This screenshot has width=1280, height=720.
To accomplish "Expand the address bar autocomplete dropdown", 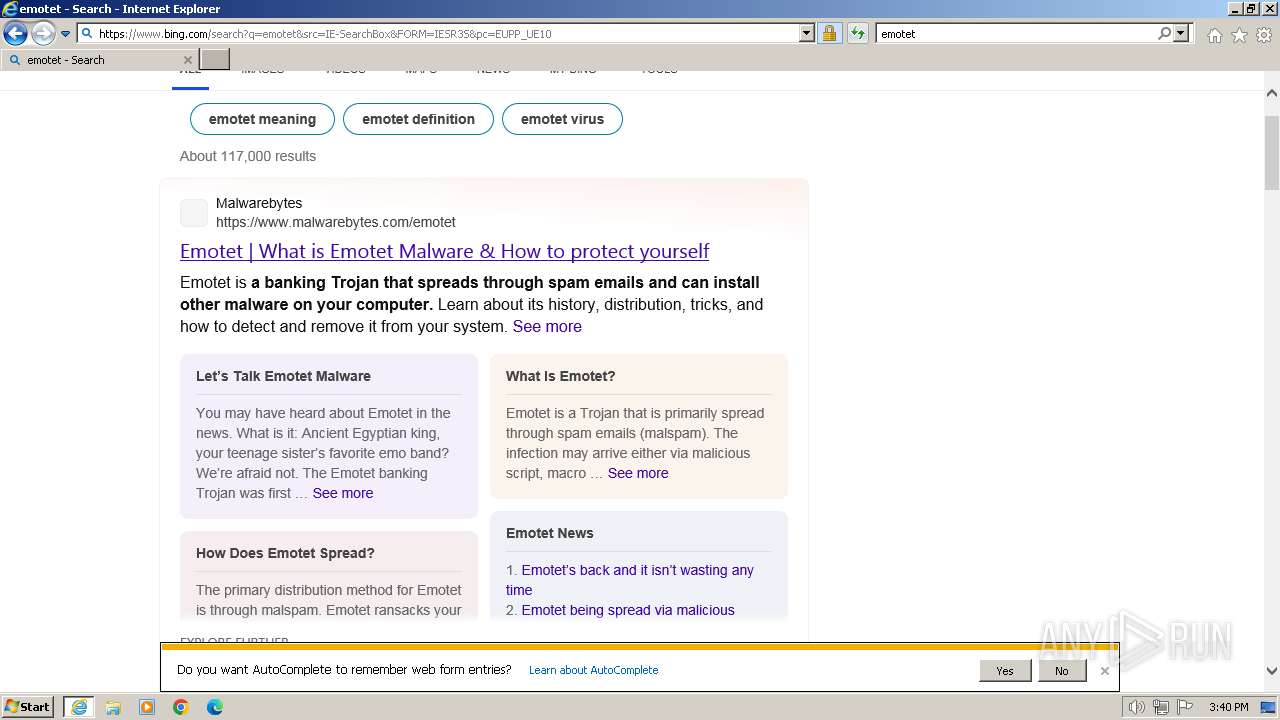I will point(807,34).
